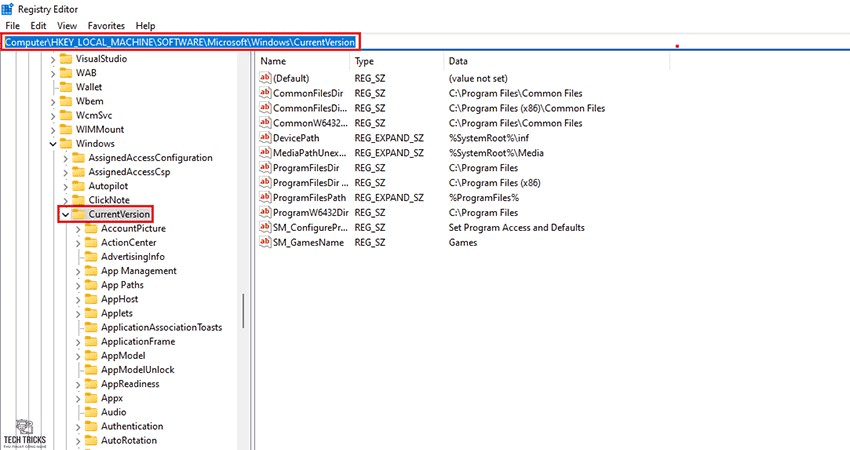The width and height of the screenshot is (850, 450).
Task: Collapse the CurrentVersion key
Action: point(66,215)
